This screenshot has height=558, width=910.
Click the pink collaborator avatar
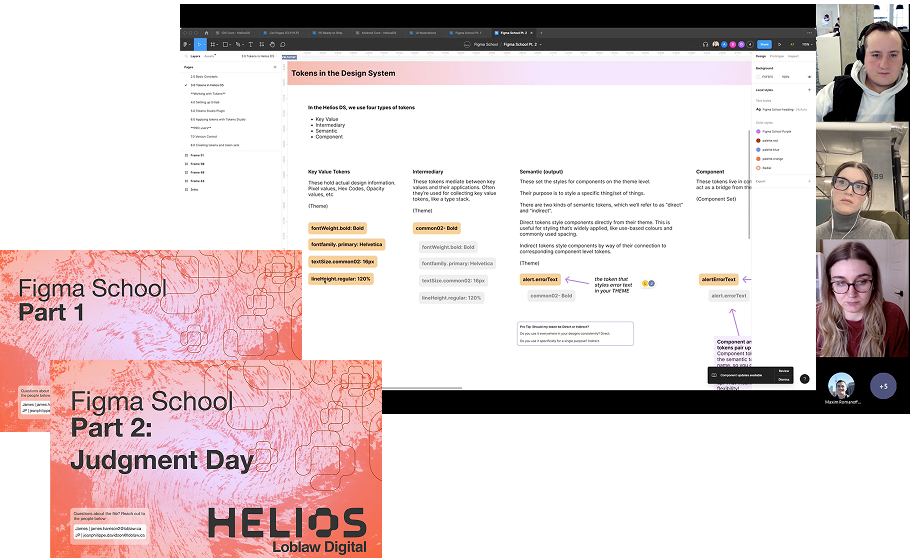pos(732,45)
